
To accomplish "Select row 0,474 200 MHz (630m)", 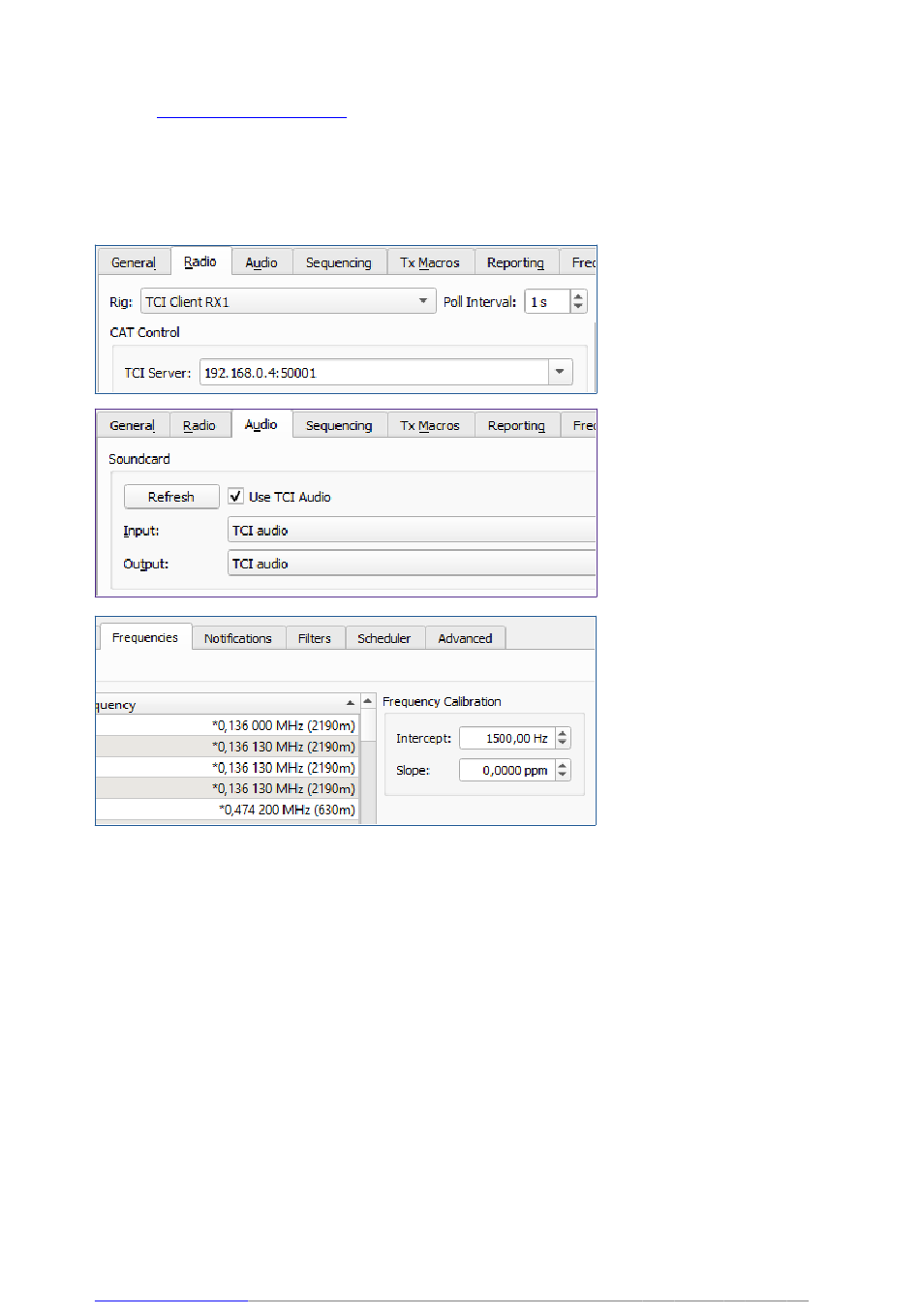I will click(x=227, y=810).
